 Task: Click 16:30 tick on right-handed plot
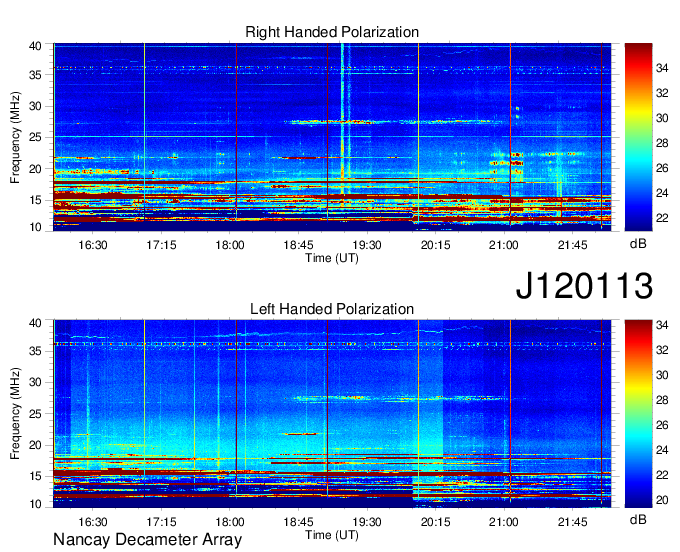pyautogui.click(x=93, y=245)
